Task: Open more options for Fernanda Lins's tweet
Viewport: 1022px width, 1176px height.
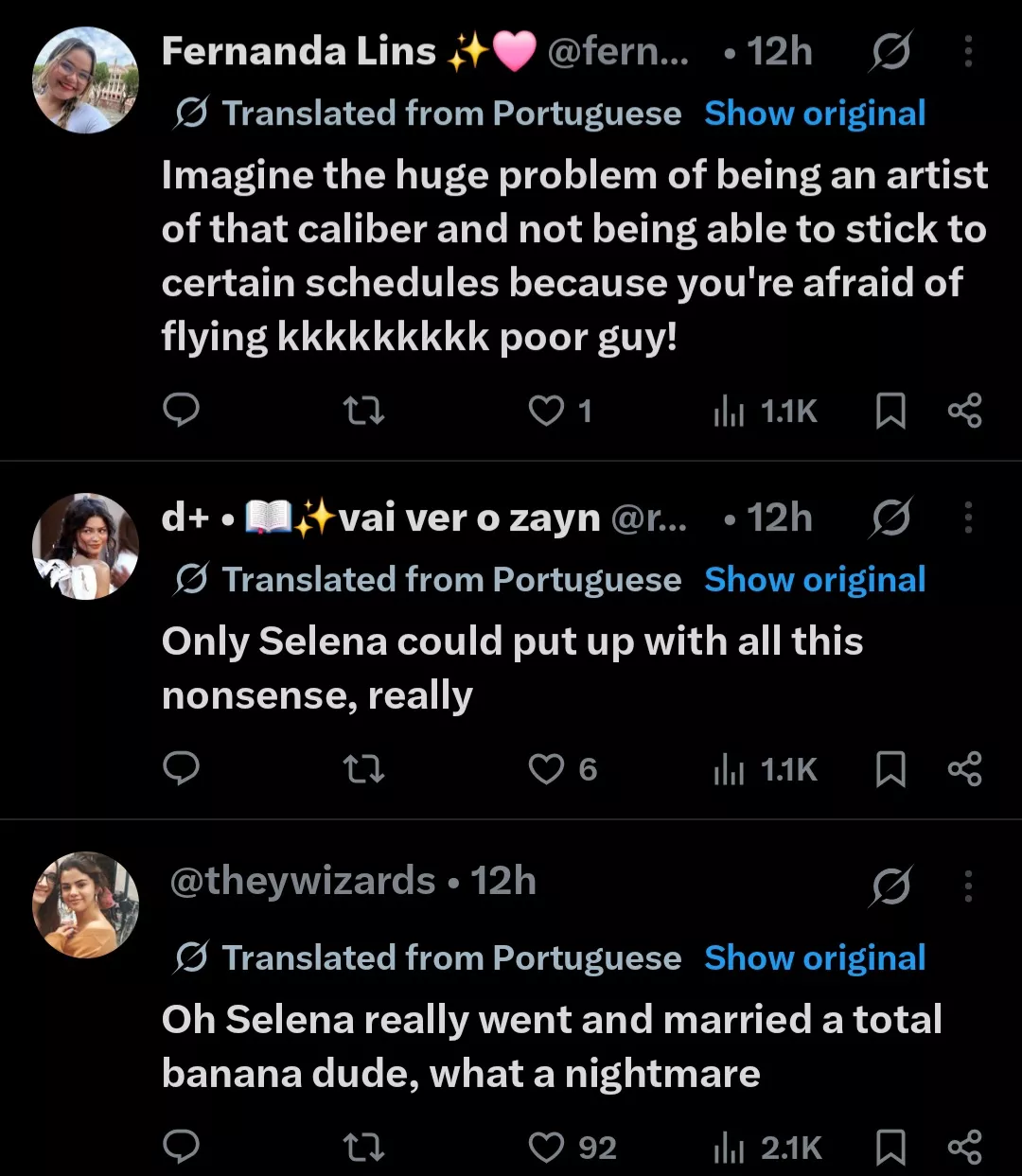Action: point(968,51)
